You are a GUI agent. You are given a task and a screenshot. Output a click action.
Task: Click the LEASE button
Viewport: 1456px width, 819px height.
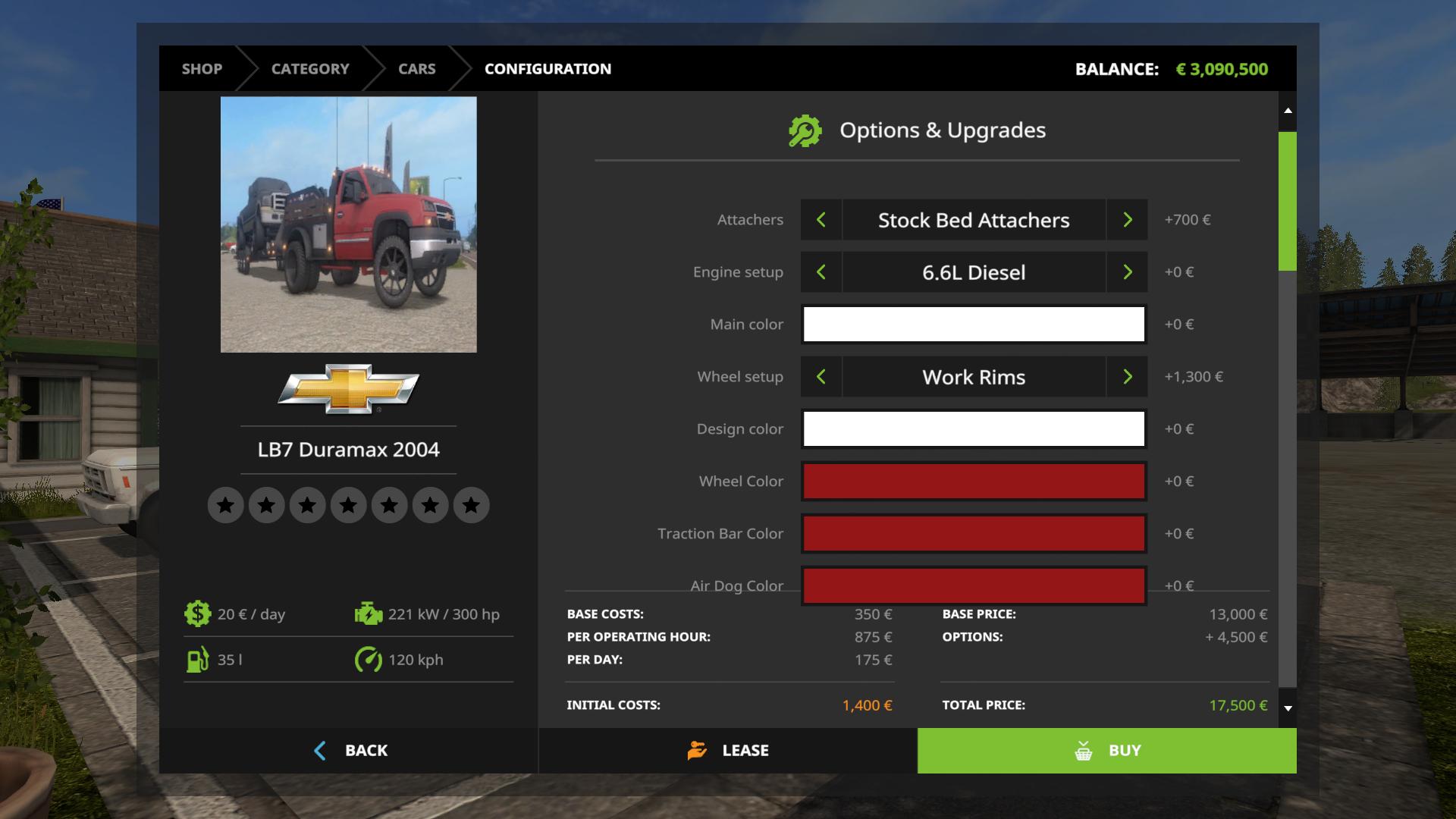tap(728, 751)
